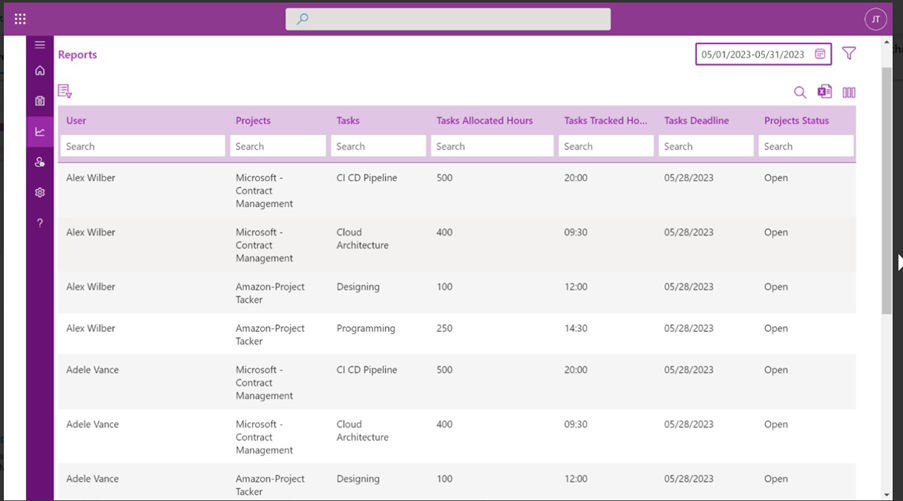Click the report list filter icon under Reports
This screenshot has width=903, height=501.
point(65,91)
